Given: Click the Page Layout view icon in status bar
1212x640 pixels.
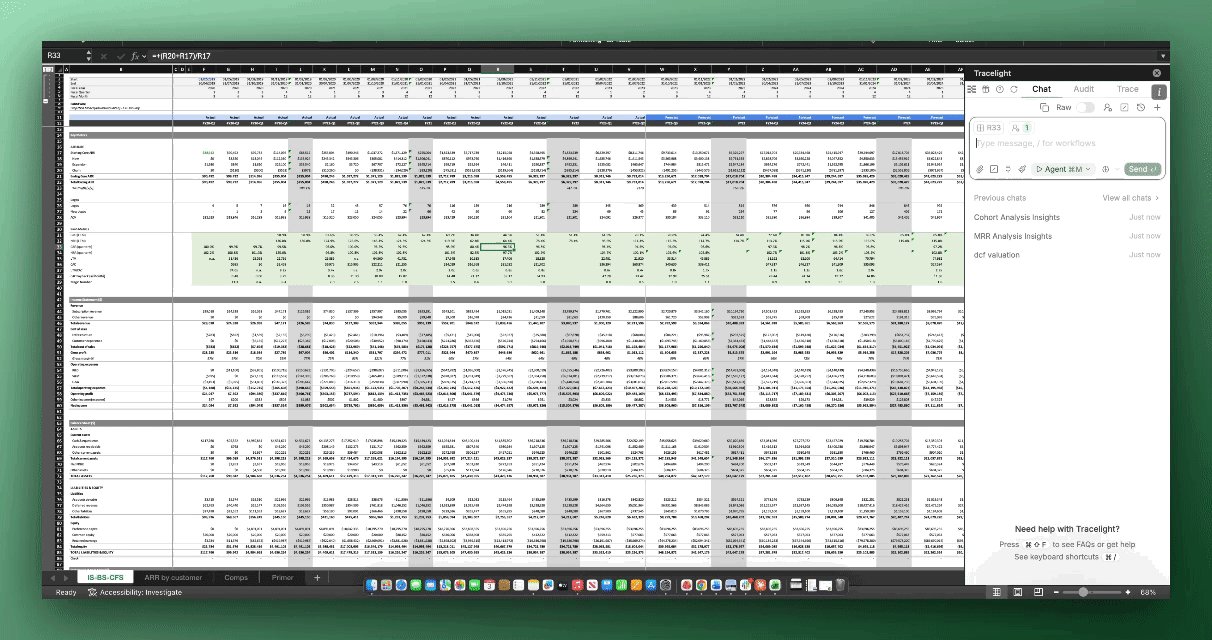Looking at the screenshot, I should 1017,592.
